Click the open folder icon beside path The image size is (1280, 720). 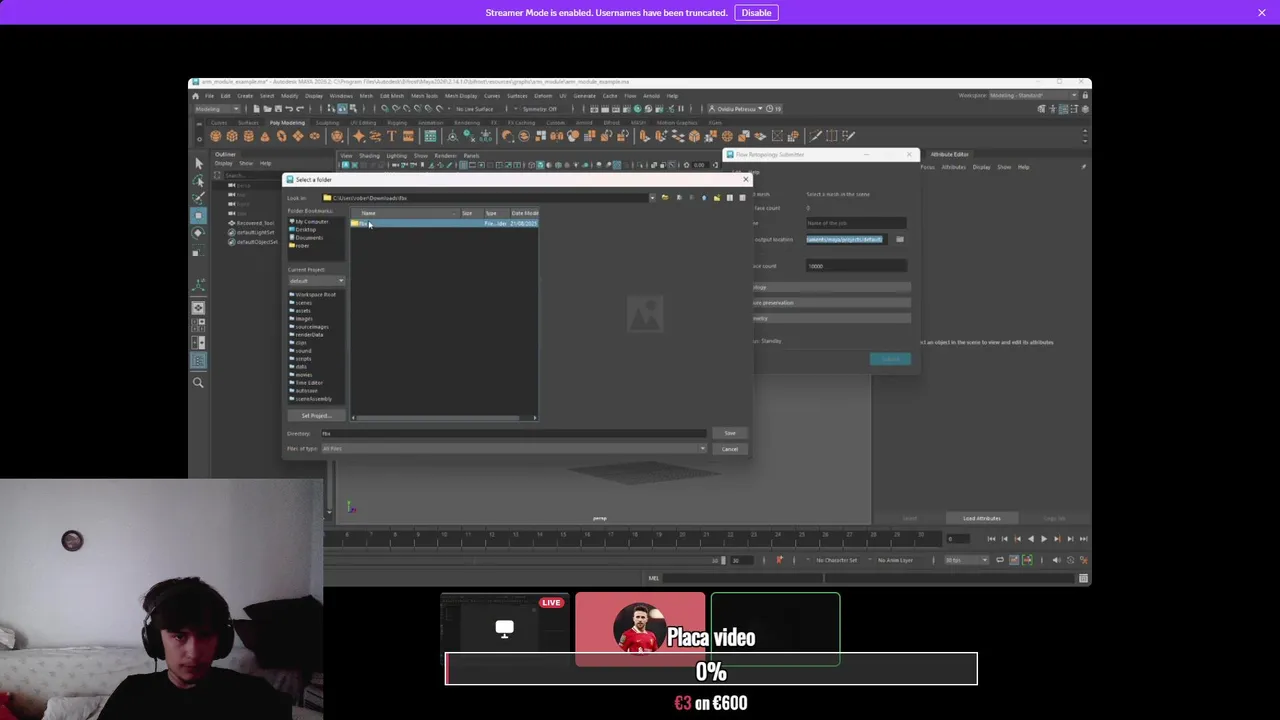coord(665,198)
